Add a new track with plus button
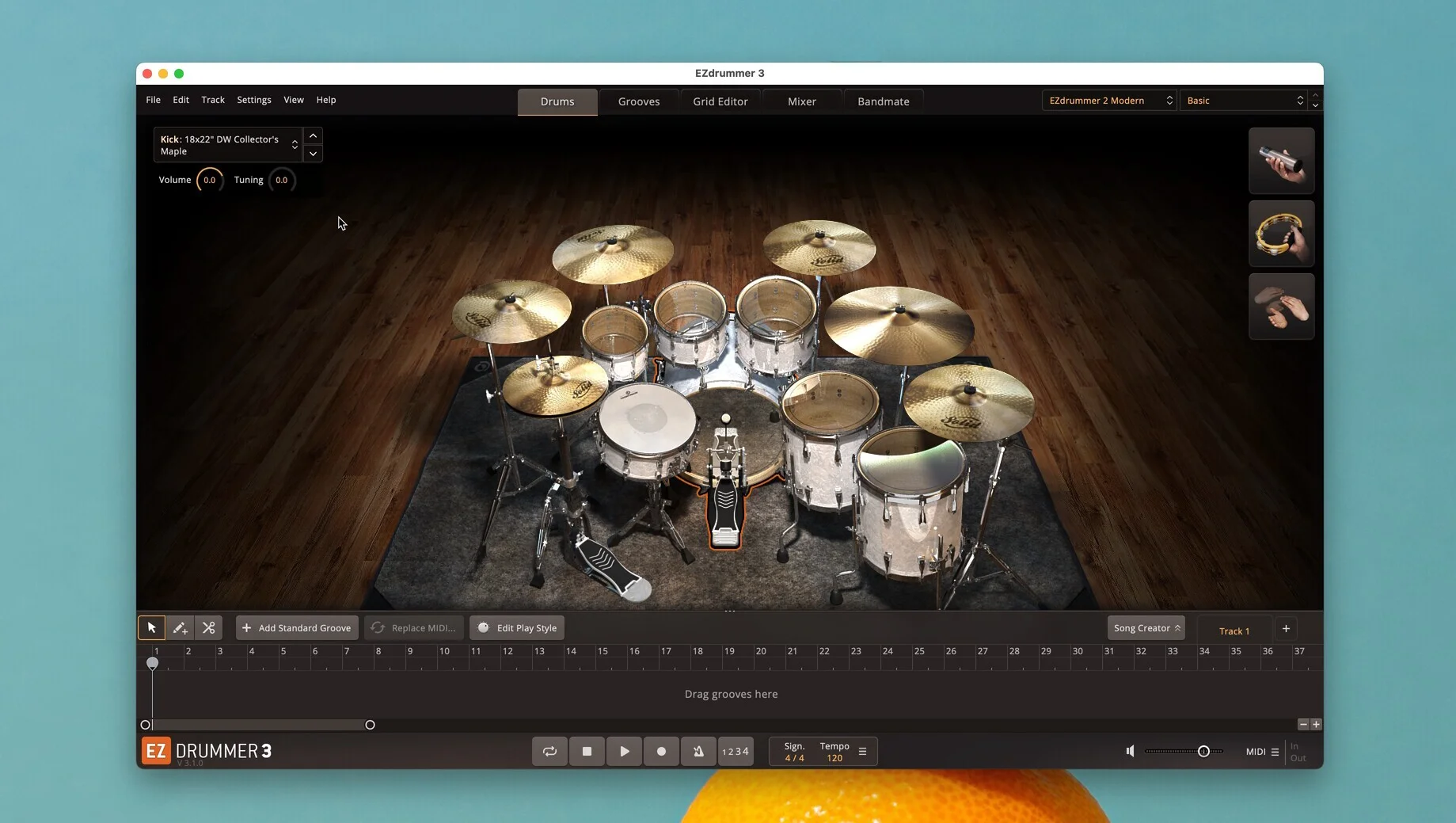The width and height of the screenshot is (1456, 823). pos(1286,629)
